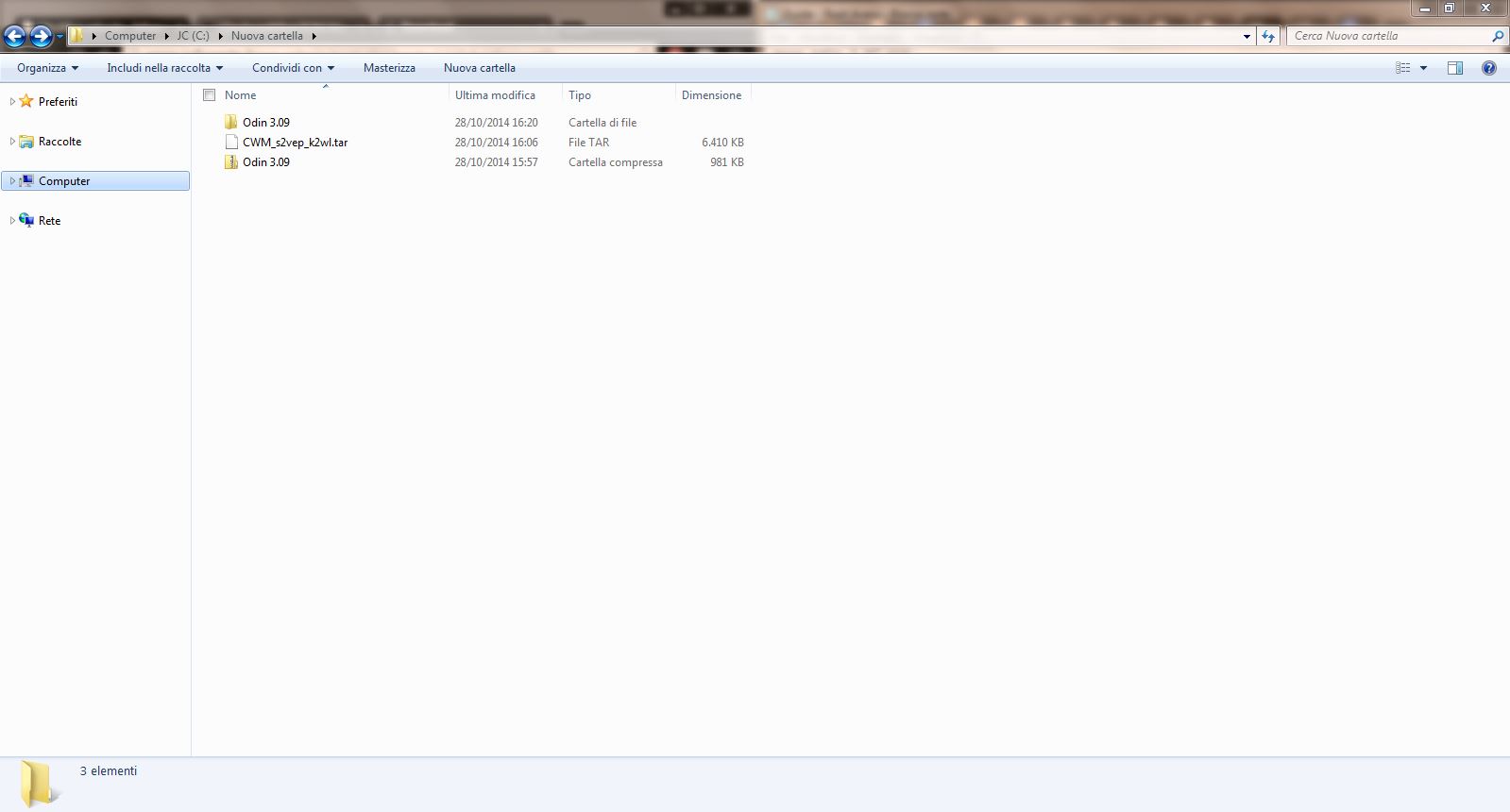Open Help with the question mark icon
The image size is (1510, 812).
(x=1489, y=68)
